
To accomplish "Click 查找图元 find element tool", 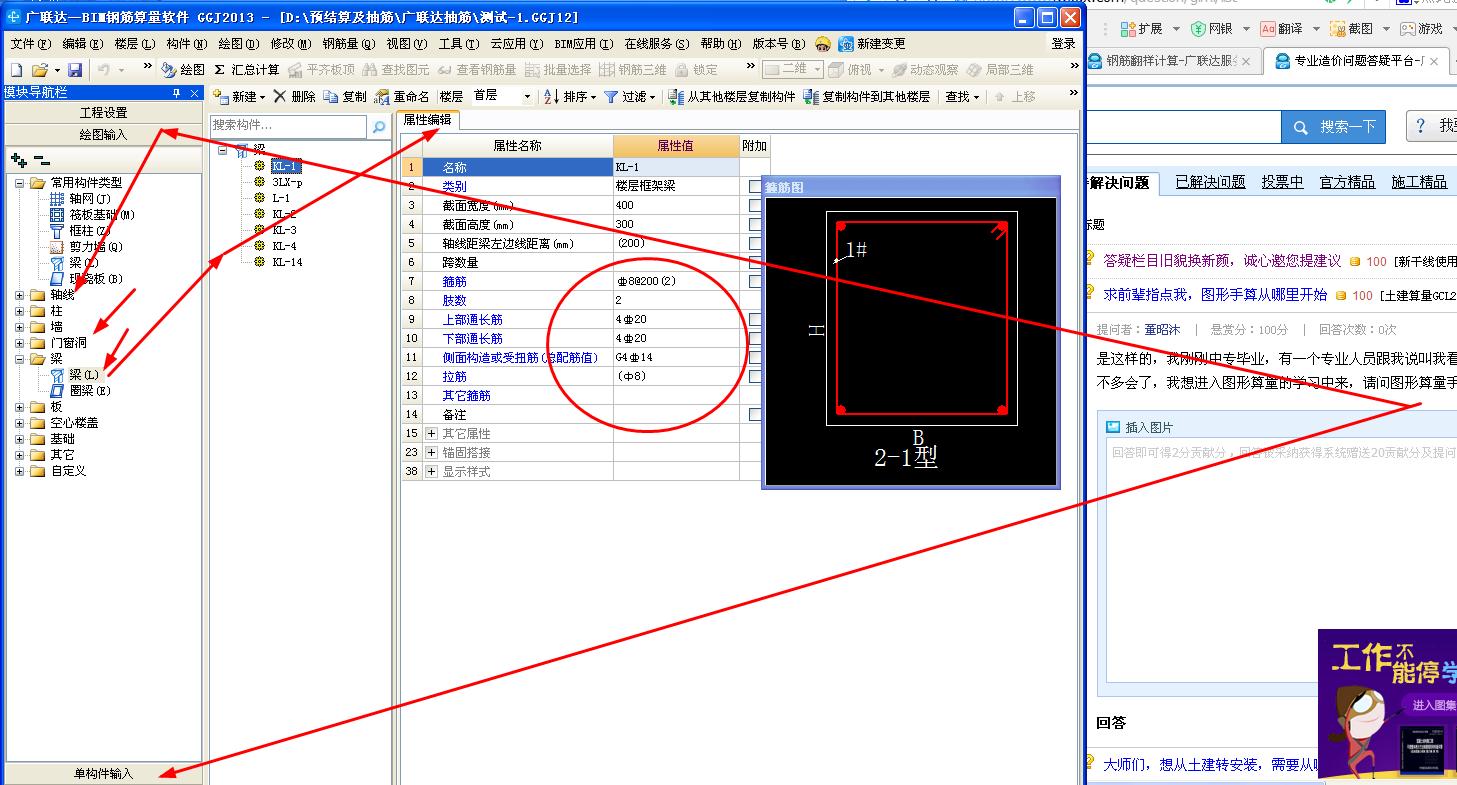I will coord(396,70).
